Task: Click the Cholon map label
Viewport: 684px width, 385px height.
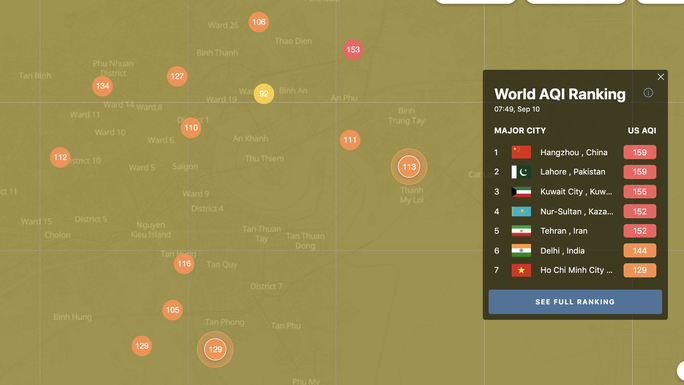Action: (58, 235)
